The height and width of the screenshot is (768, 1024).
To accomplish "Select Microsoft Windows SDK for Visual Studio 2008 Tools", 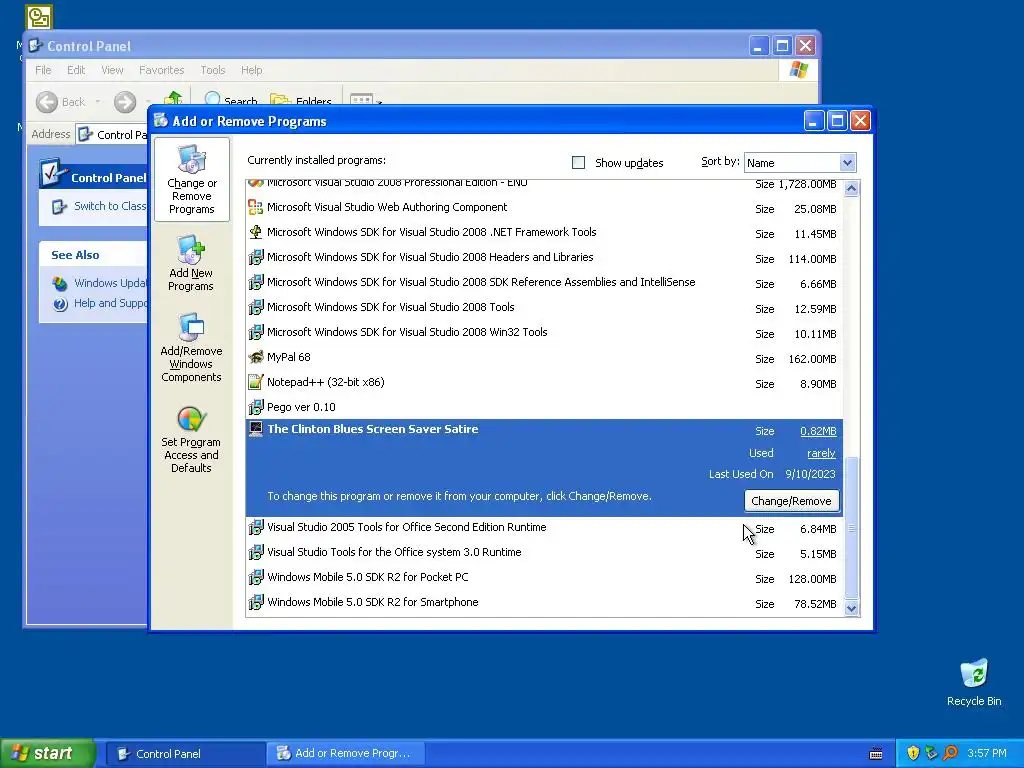I will [544, 308].
